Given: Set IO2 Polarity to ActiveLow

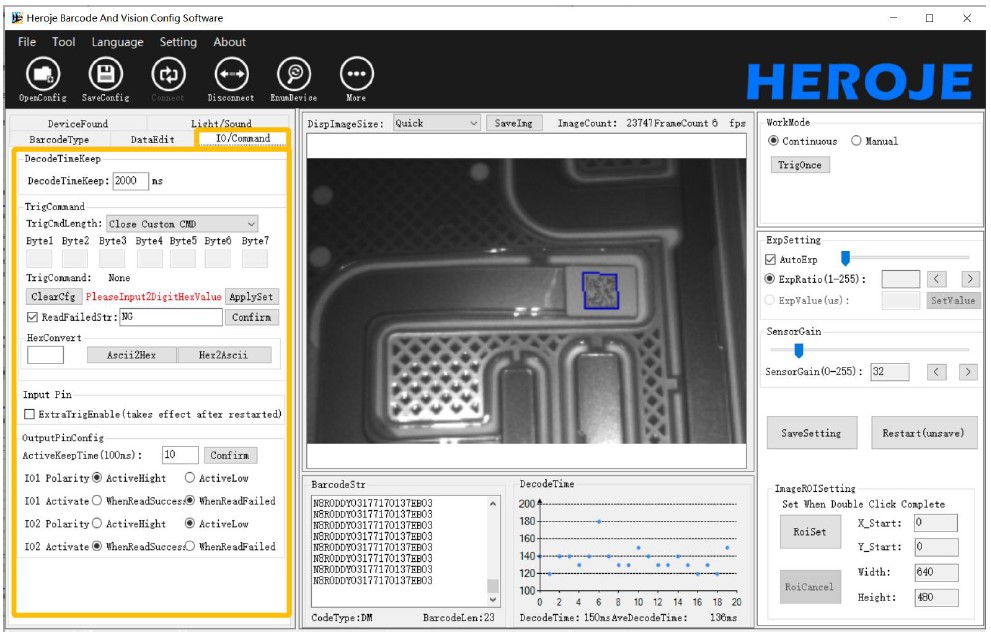Looking at the screenshot, I should point(190,523).
